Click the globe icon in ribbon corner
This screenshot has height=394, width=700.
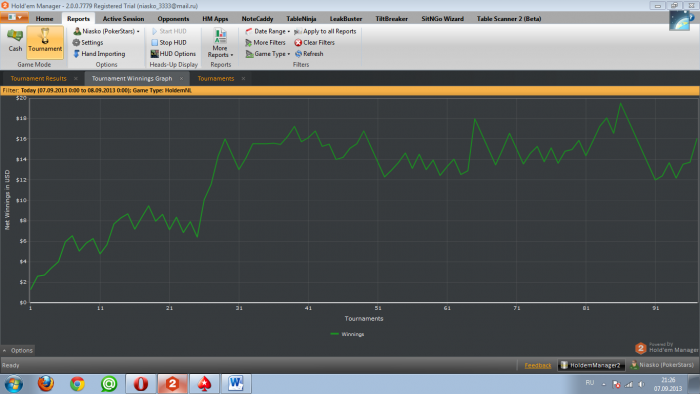(679, 21)
